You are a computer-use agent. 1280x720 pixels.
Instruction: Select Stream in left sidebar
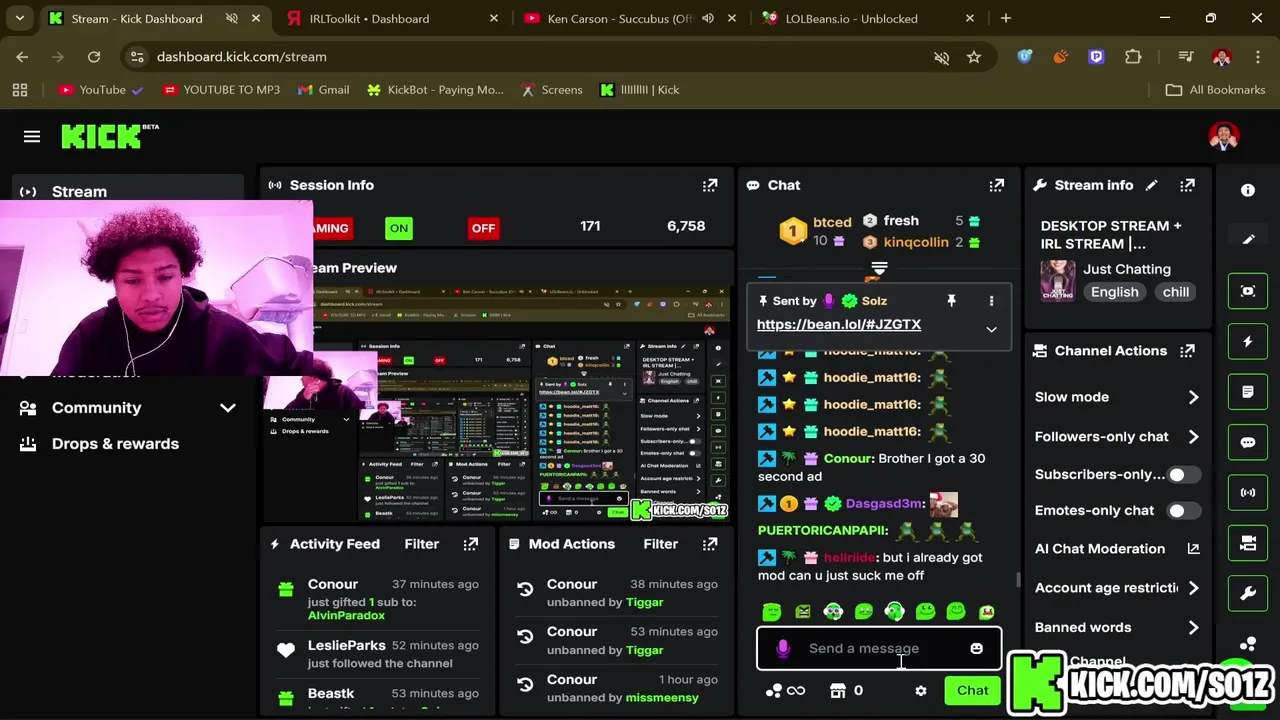[129, 191]
